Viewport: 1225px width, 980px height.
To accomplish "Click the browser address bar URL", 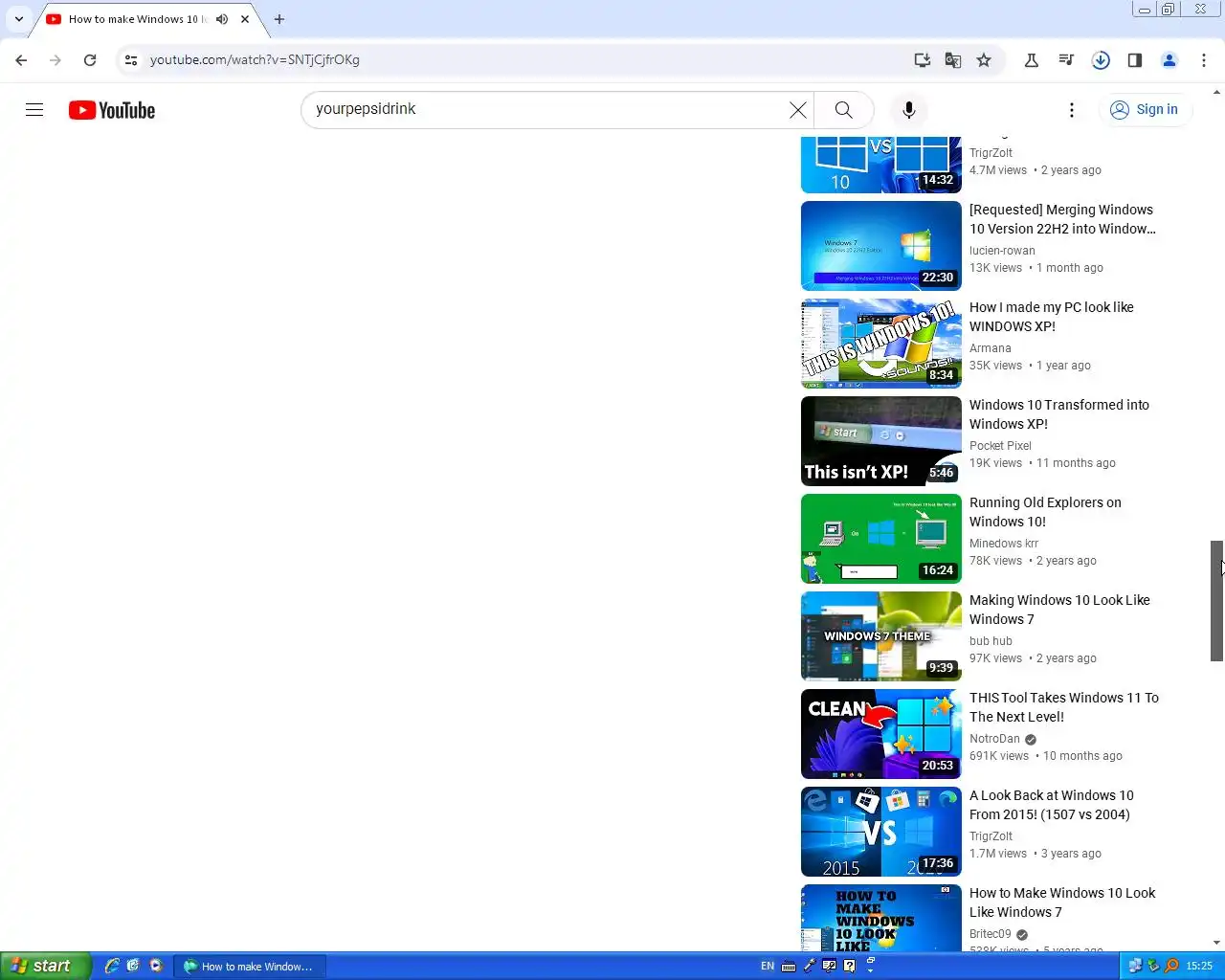I will [255, 59].
